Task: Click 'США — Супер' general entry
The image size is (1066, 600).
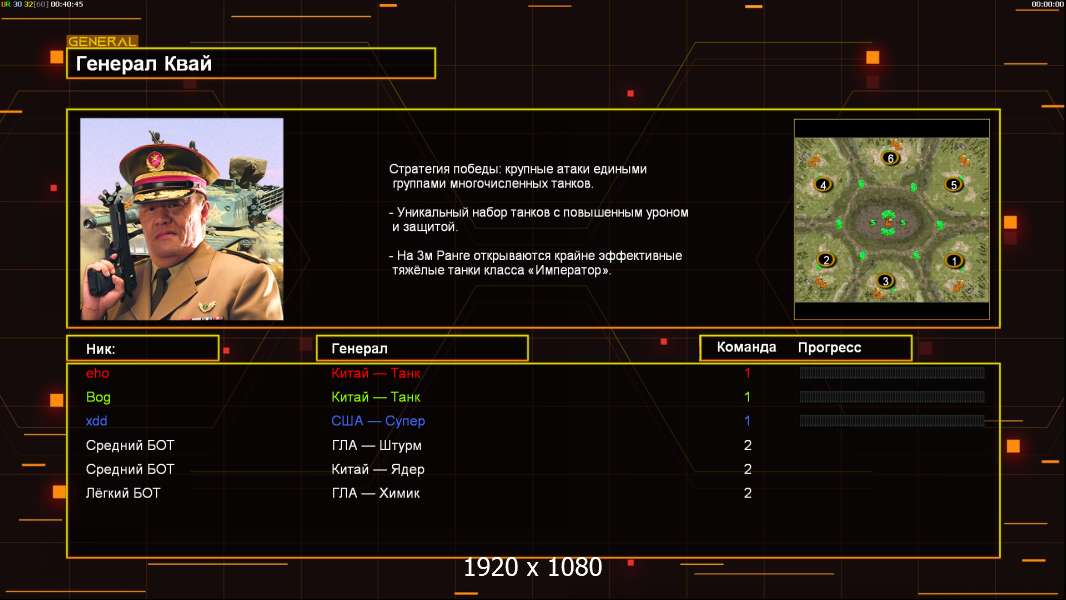Action: [x=378, y=421]
